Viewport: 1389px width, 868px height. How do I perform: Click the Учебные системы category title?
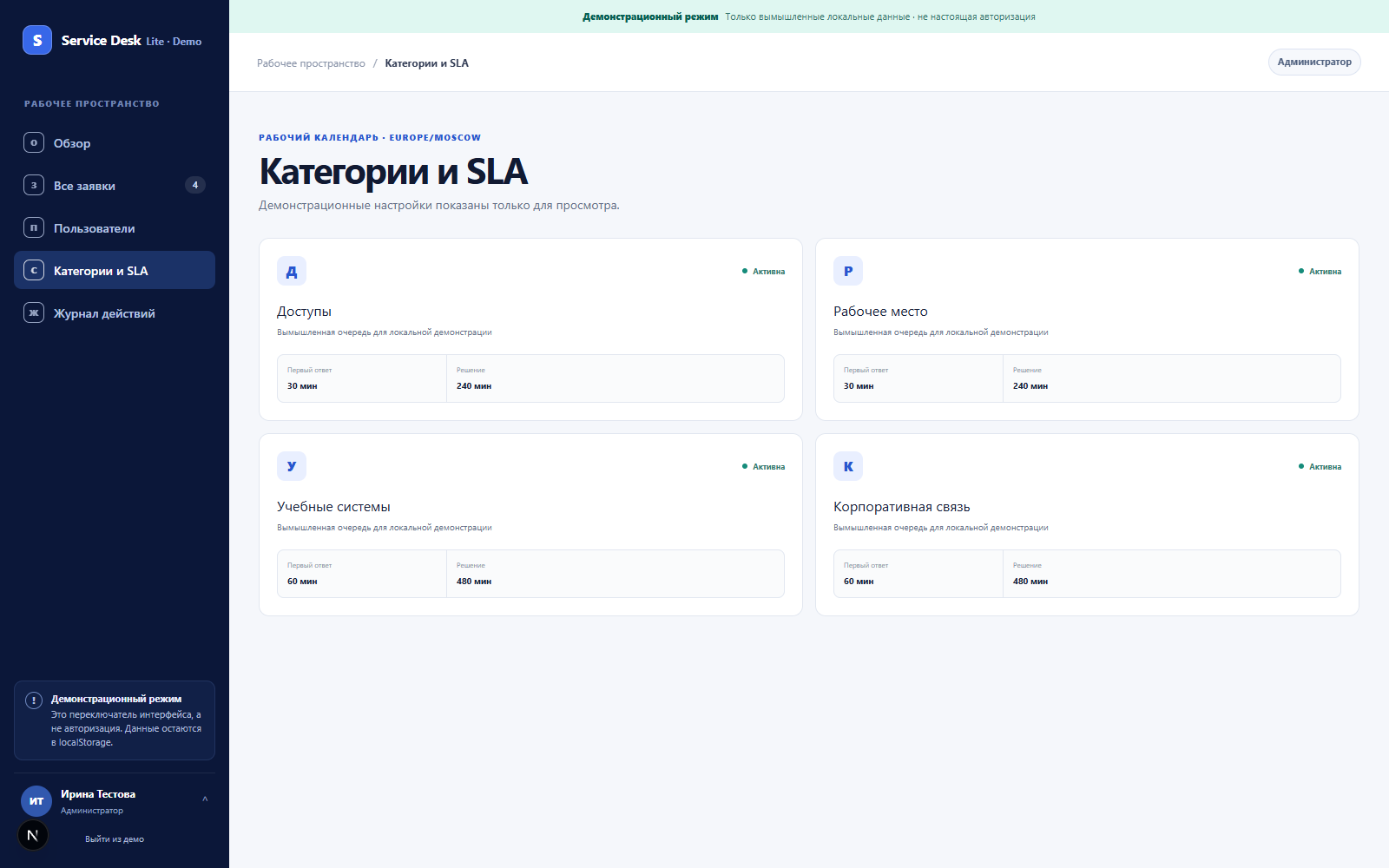coord(333,507)
